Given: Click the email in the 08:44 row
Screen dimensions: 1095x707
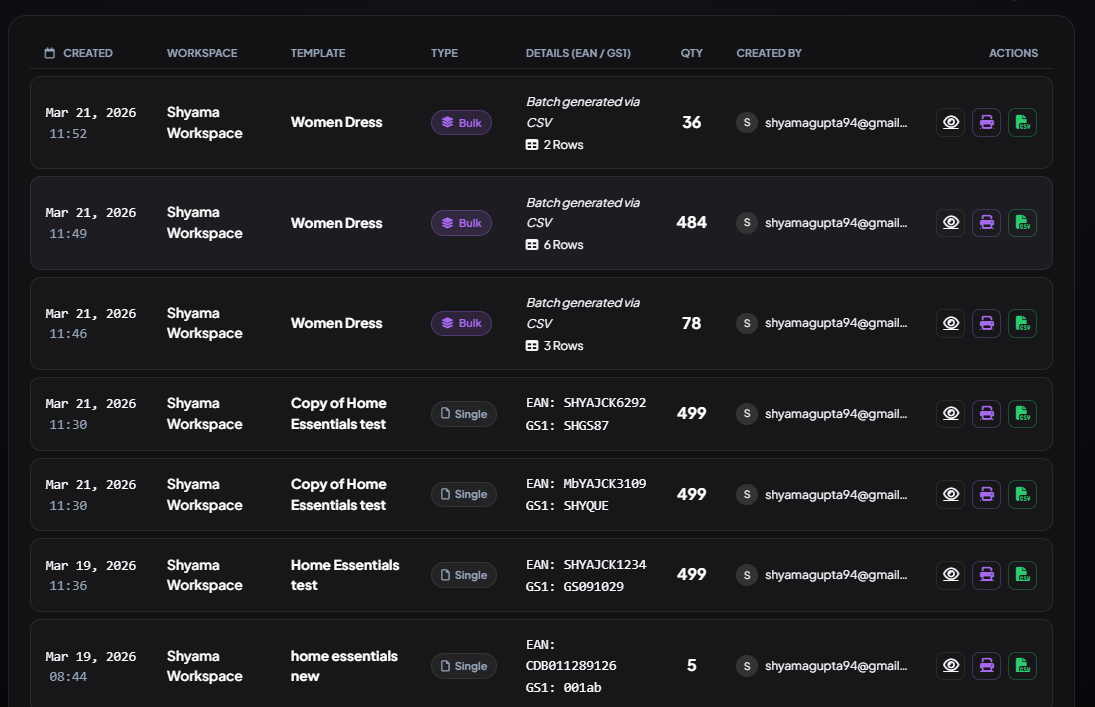Looking at the screenshot, I should (836, 666).
